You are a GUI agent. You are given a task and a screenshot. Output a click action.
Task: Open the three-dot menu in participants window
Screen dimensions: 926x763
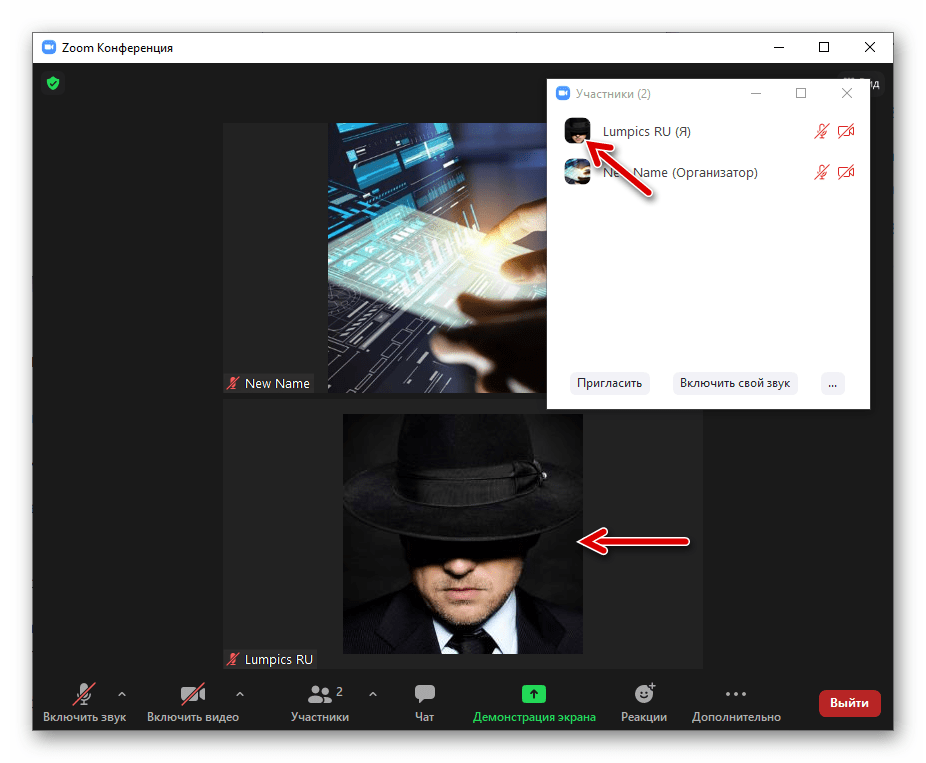tap(832, 383)
